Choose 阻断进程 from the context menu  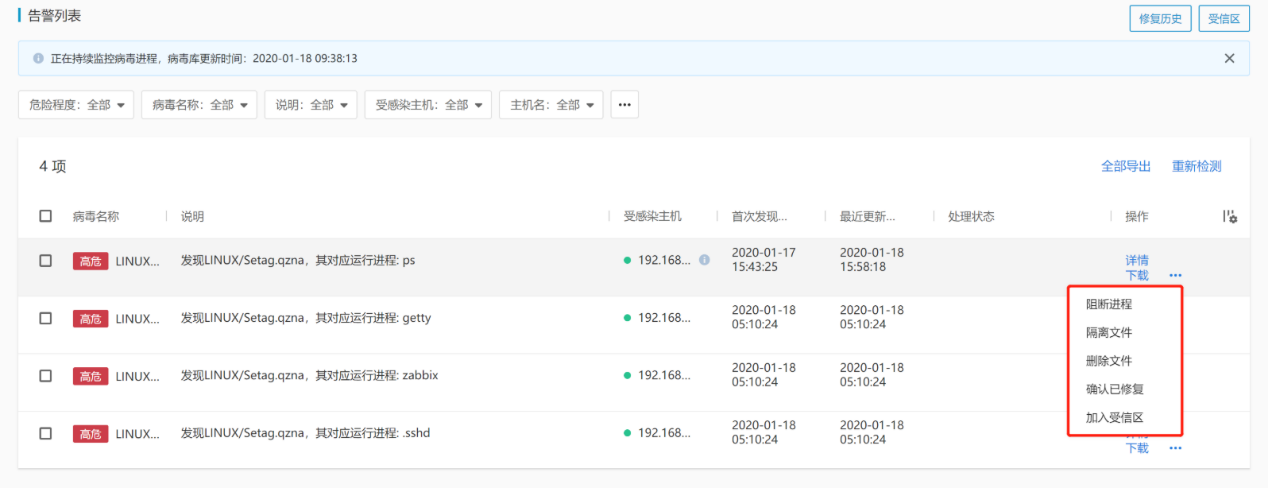coord(1109,304)
